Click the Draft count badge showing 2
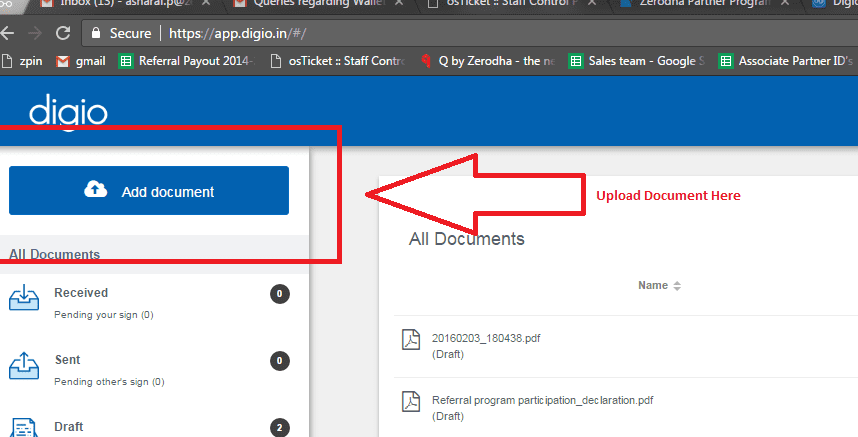Image resolution: width=858 pixels, height=437 pixels. click(x=280, y=428)
